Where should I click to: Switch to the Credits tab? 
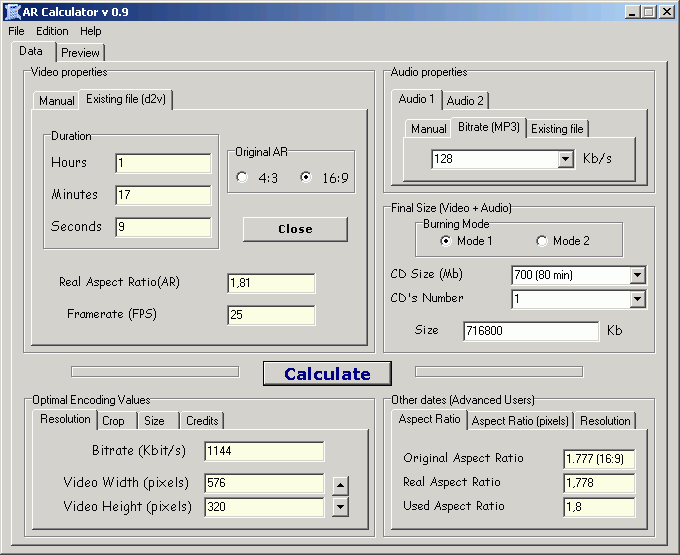202,421
